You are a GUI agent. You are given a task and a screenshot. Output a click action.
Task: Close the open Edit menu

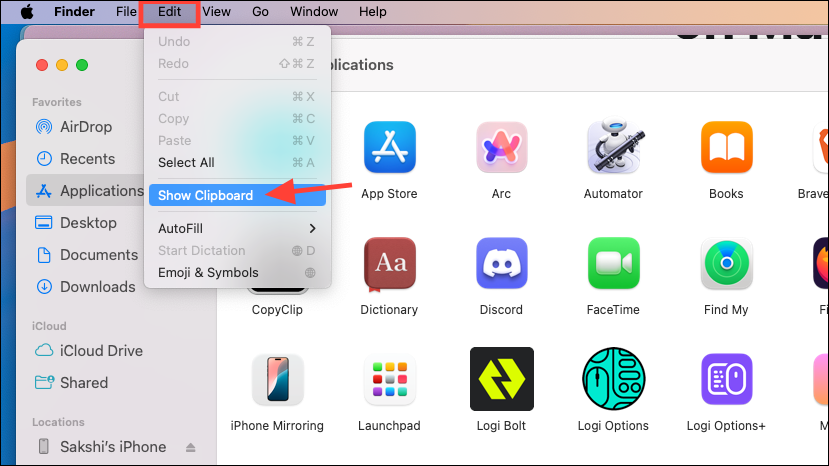(x=170, y=13)
